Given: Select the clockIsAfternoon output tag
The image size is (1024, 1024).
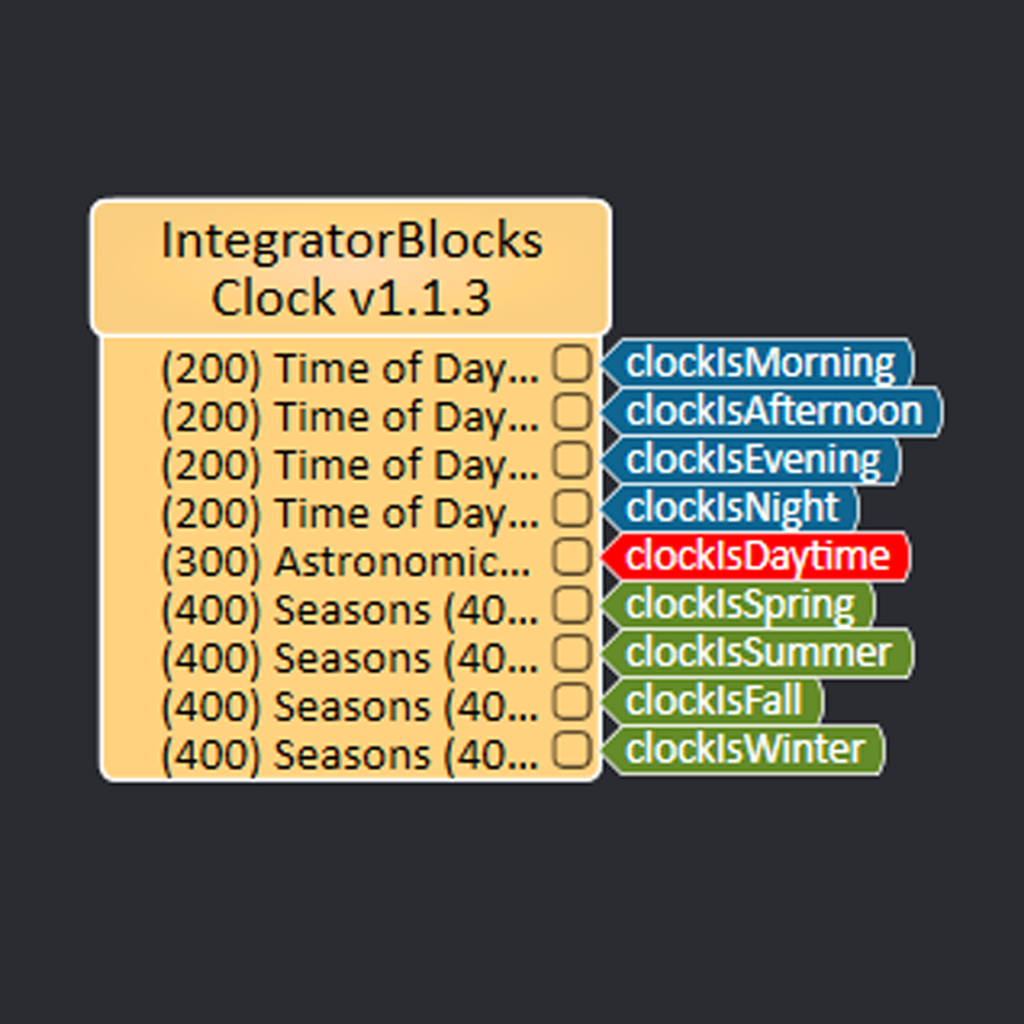Looking at the screenshot, I should coord(770,411).
